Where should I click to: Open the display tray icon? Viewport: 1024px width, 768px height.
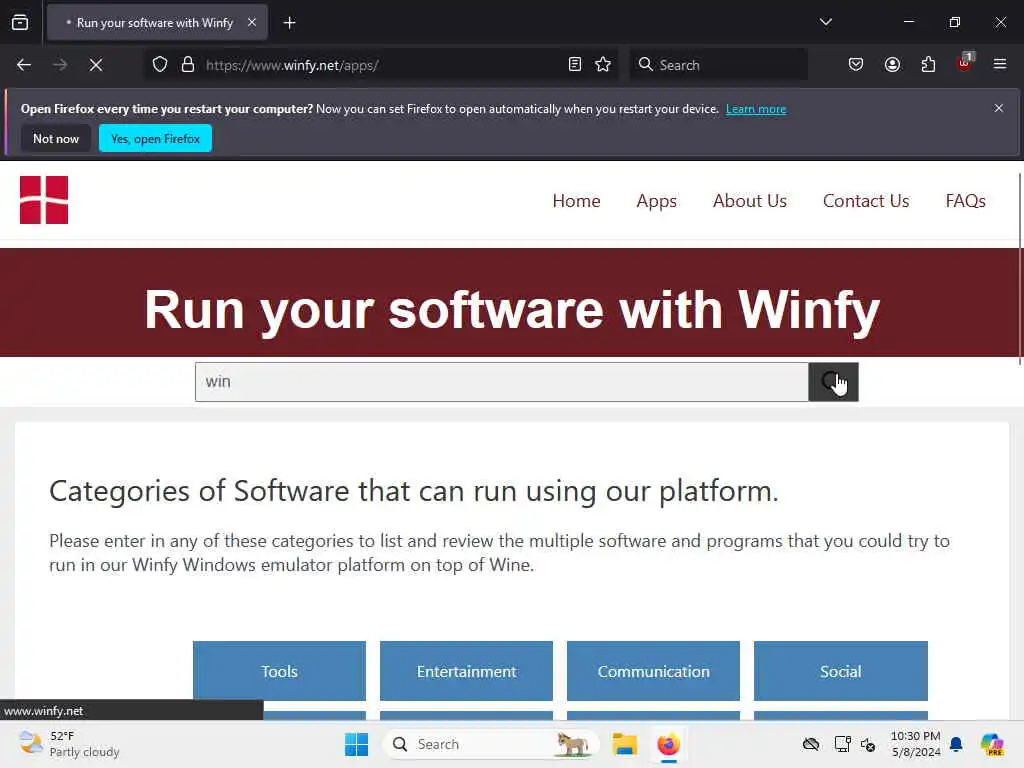coord(842,744)
